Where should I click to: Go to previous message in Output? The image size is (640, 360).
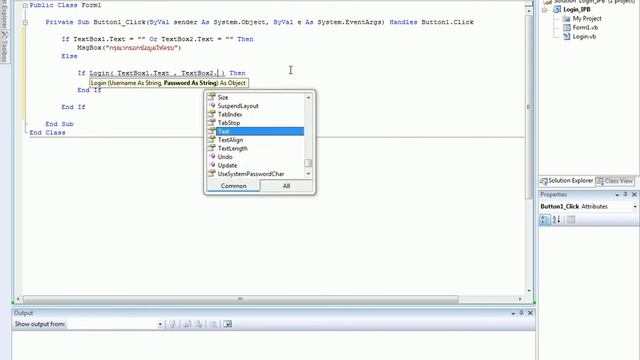click(x=187, y=324)
